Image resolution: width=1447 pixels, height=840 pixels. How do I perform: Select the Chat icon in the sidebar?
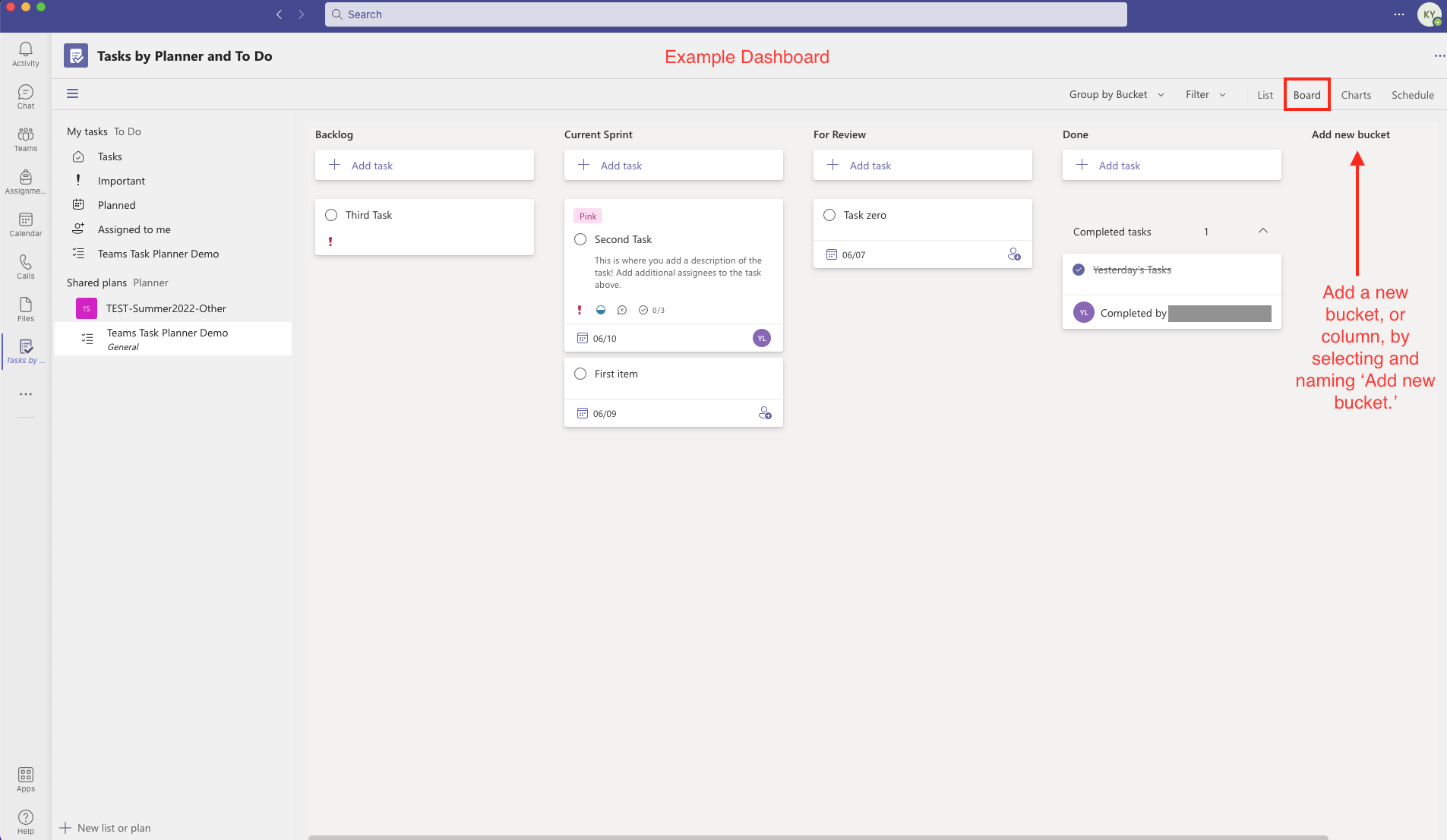(x=25, y=96)
